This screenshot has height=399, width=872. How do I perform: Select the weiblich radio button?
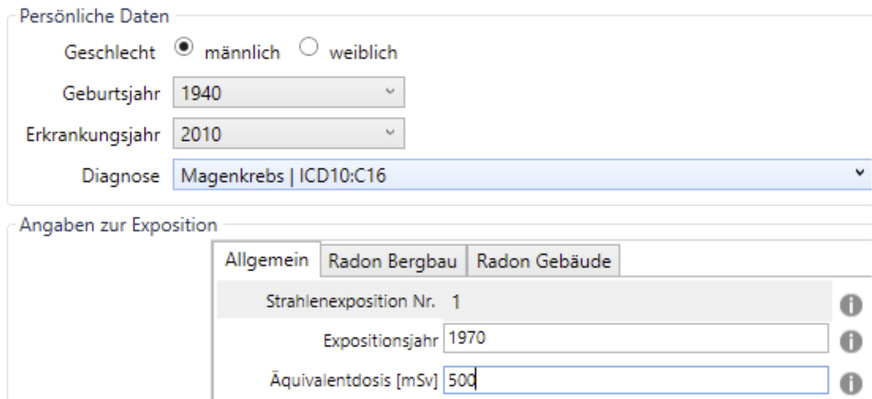coord(309,48)
